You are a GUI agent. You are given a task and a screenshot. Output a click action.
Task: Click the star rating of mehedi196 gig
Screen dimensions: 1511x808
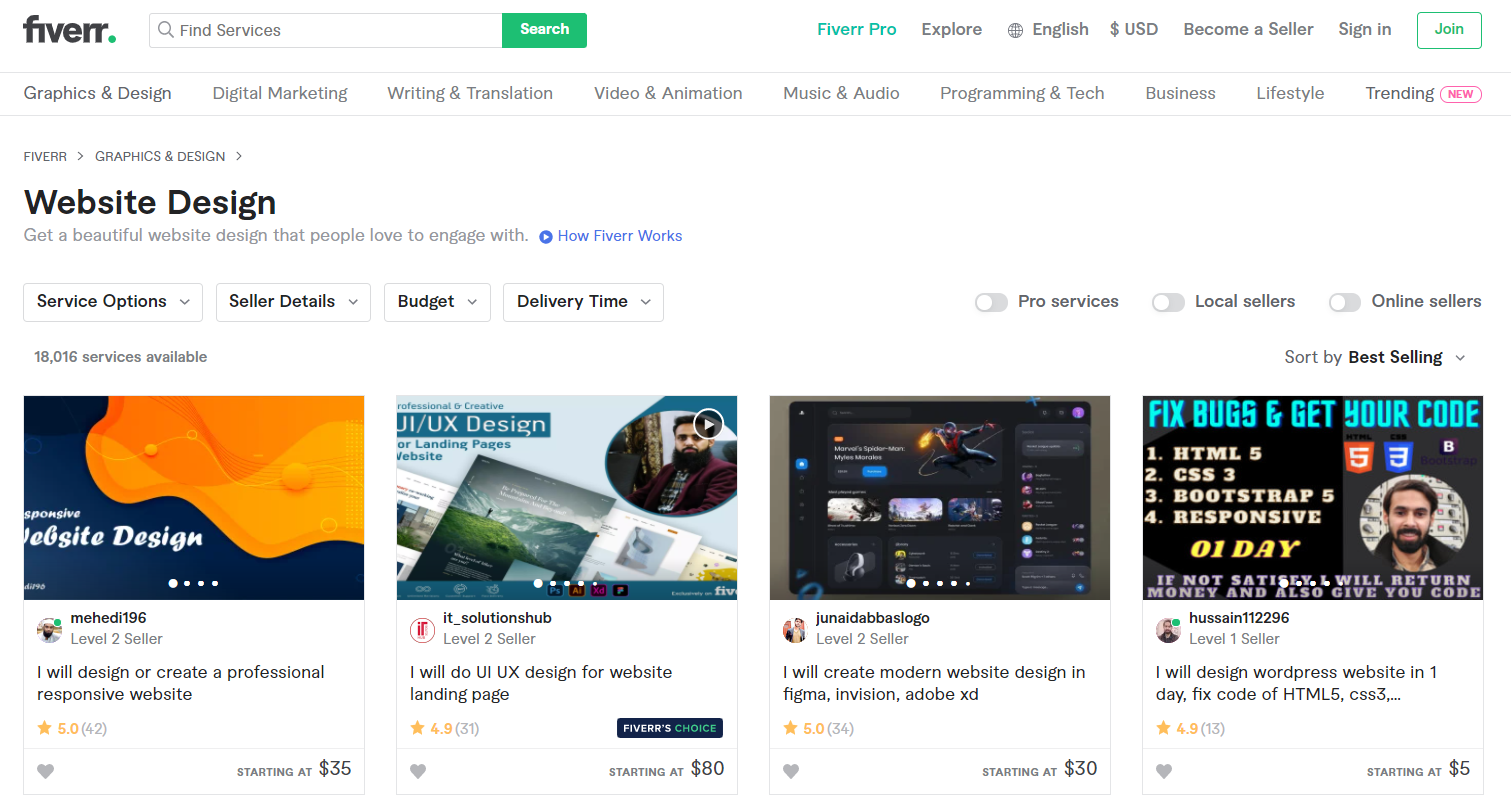click(x=72, y=729)
